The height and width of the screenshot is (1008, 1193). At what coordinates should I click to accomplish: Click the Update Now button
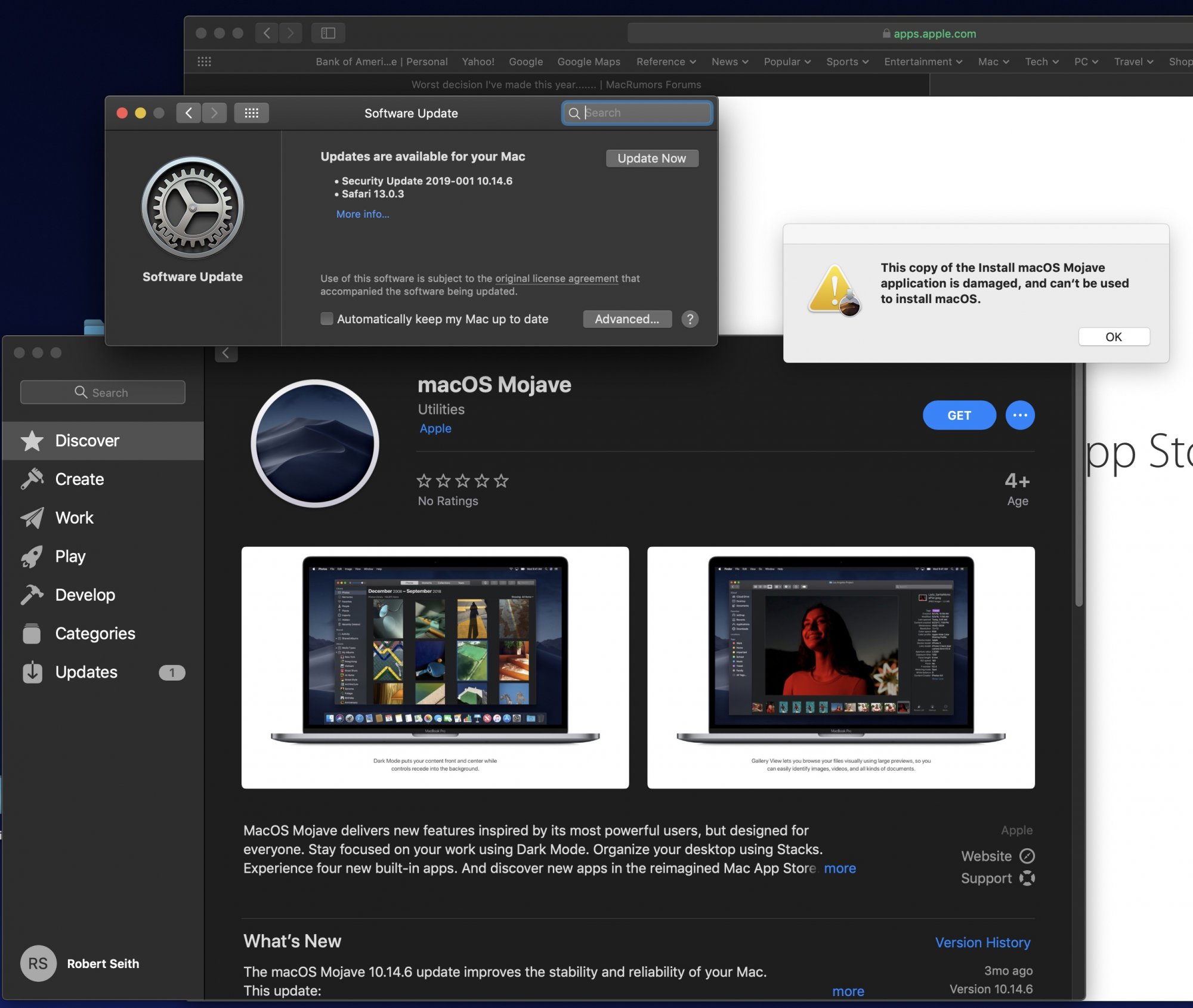click(x=651, y=158)
